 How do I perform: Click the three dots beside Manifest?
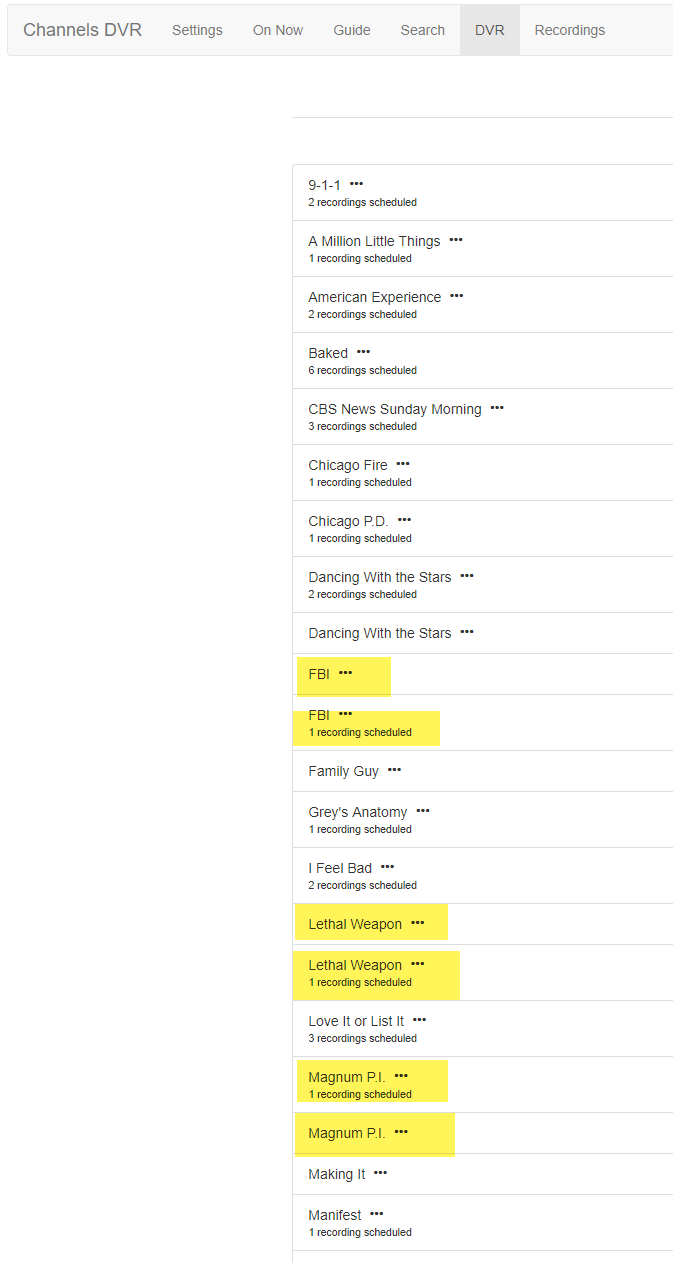[376, 1214]
